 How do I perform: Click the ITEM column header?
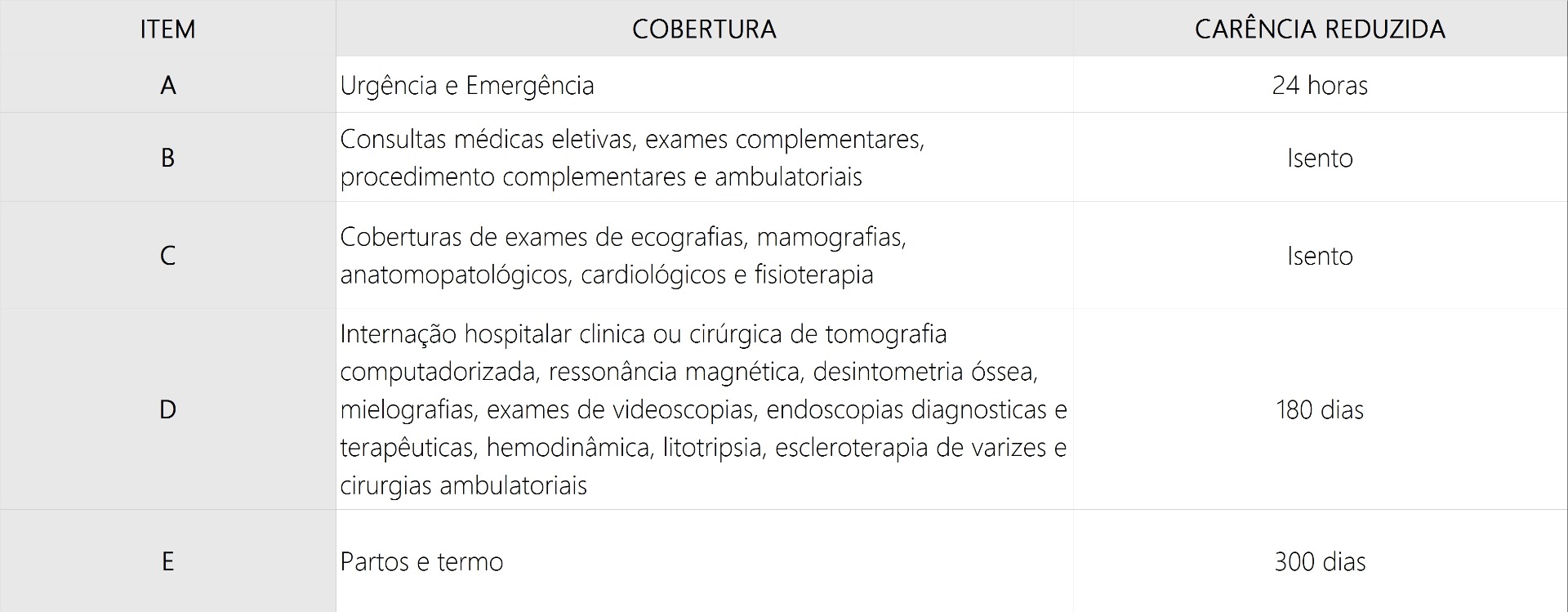167,29
